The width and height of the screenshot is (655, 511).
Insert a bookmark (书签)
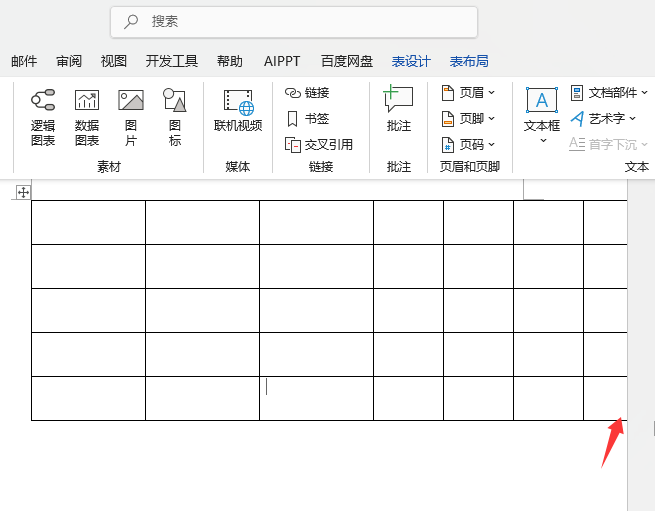click(308, 119)
